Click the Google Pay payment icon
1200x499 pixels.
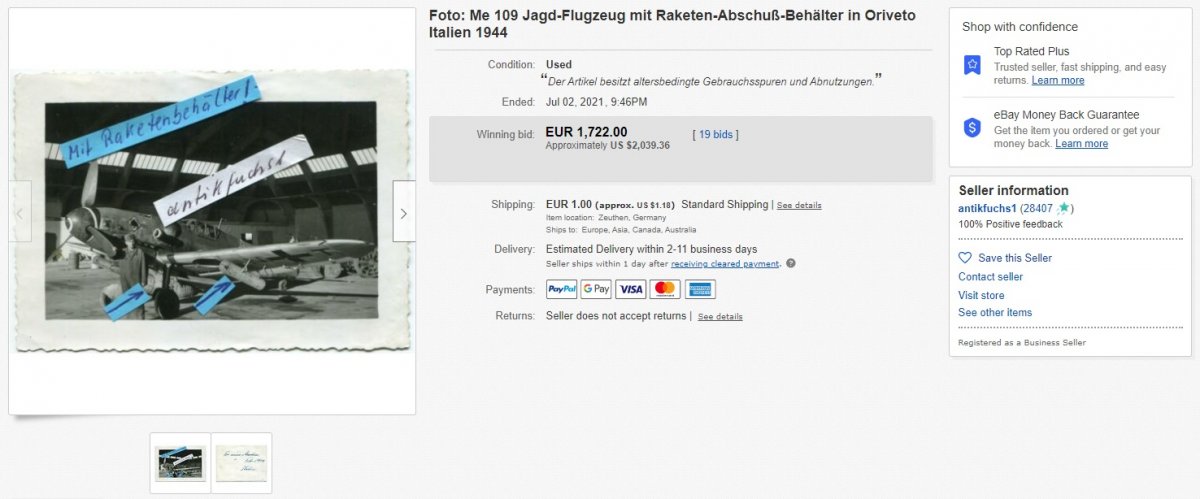tap(596, 289)
